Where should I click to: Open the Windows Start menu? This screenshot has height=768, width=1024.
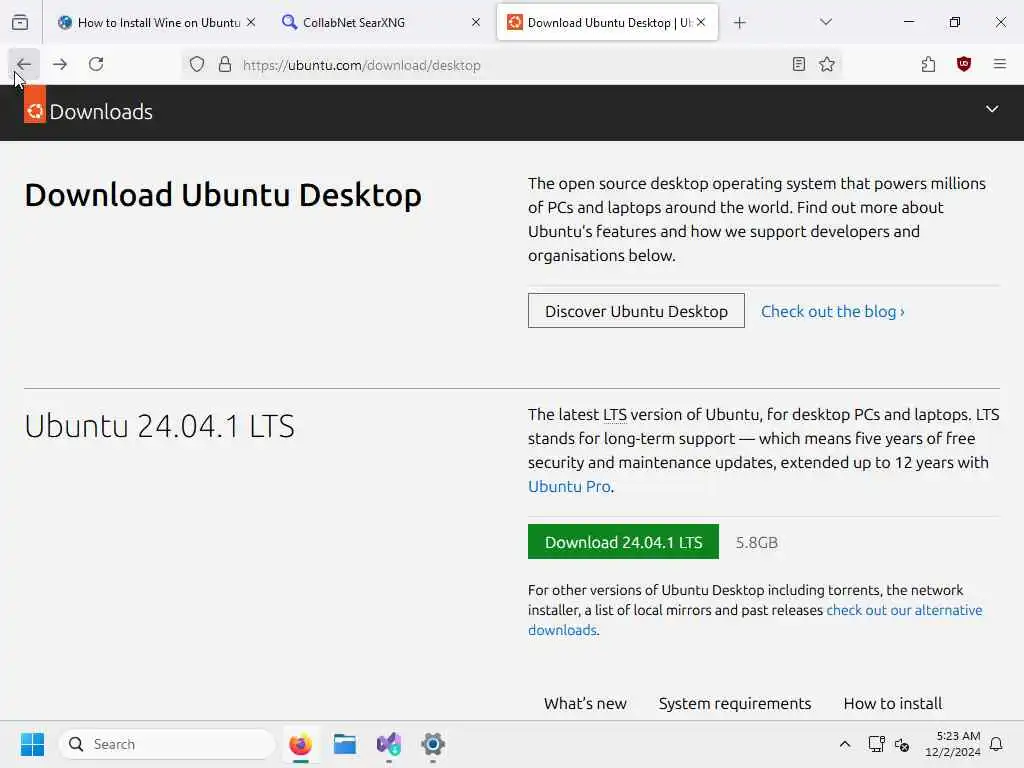[32, 744]
